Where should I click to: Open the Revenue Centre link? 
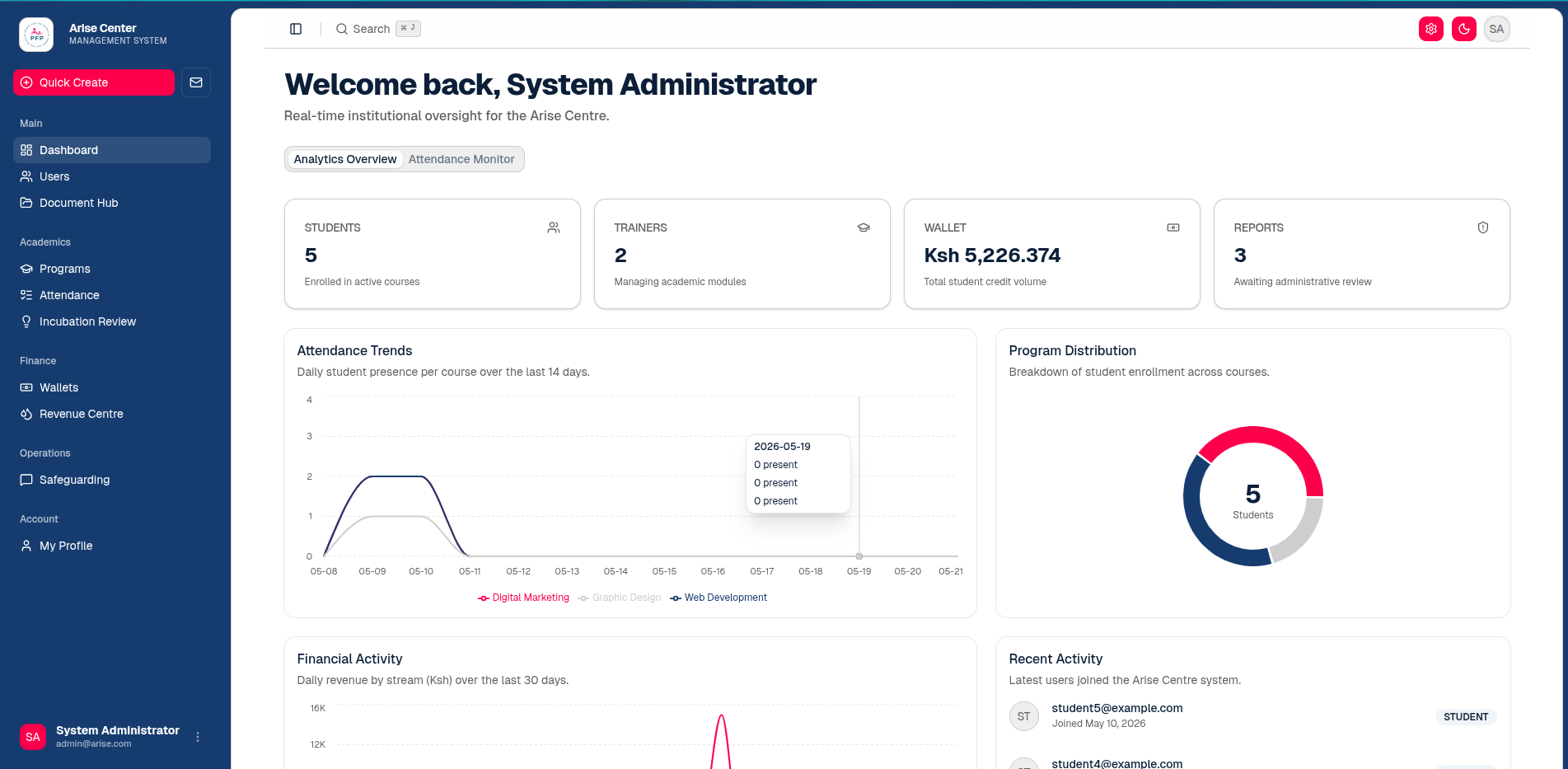point(112,414)
